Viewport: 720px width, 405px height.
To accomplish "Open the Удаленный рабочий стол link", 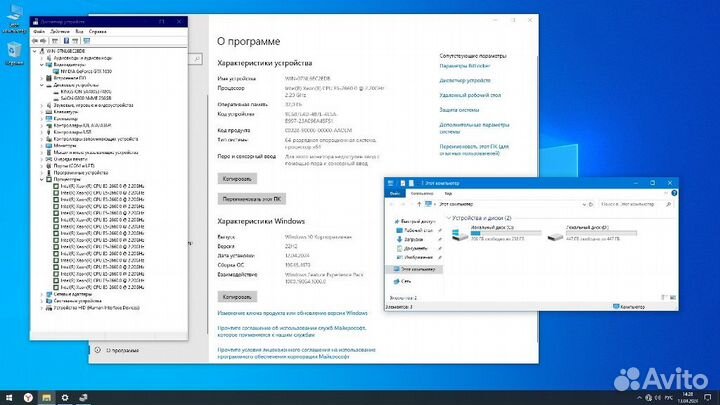I will click(x=470, y=96).
